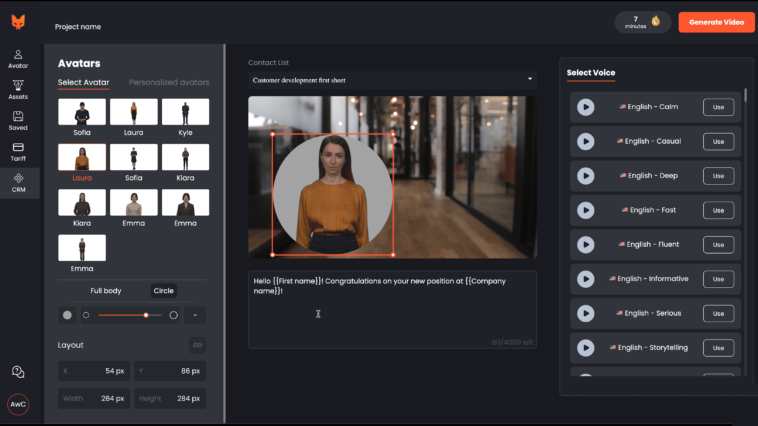The width and height of the screenshot is (758, 426).
Task: Play the English - Calm voice preview
Action: tap(586, 107)
